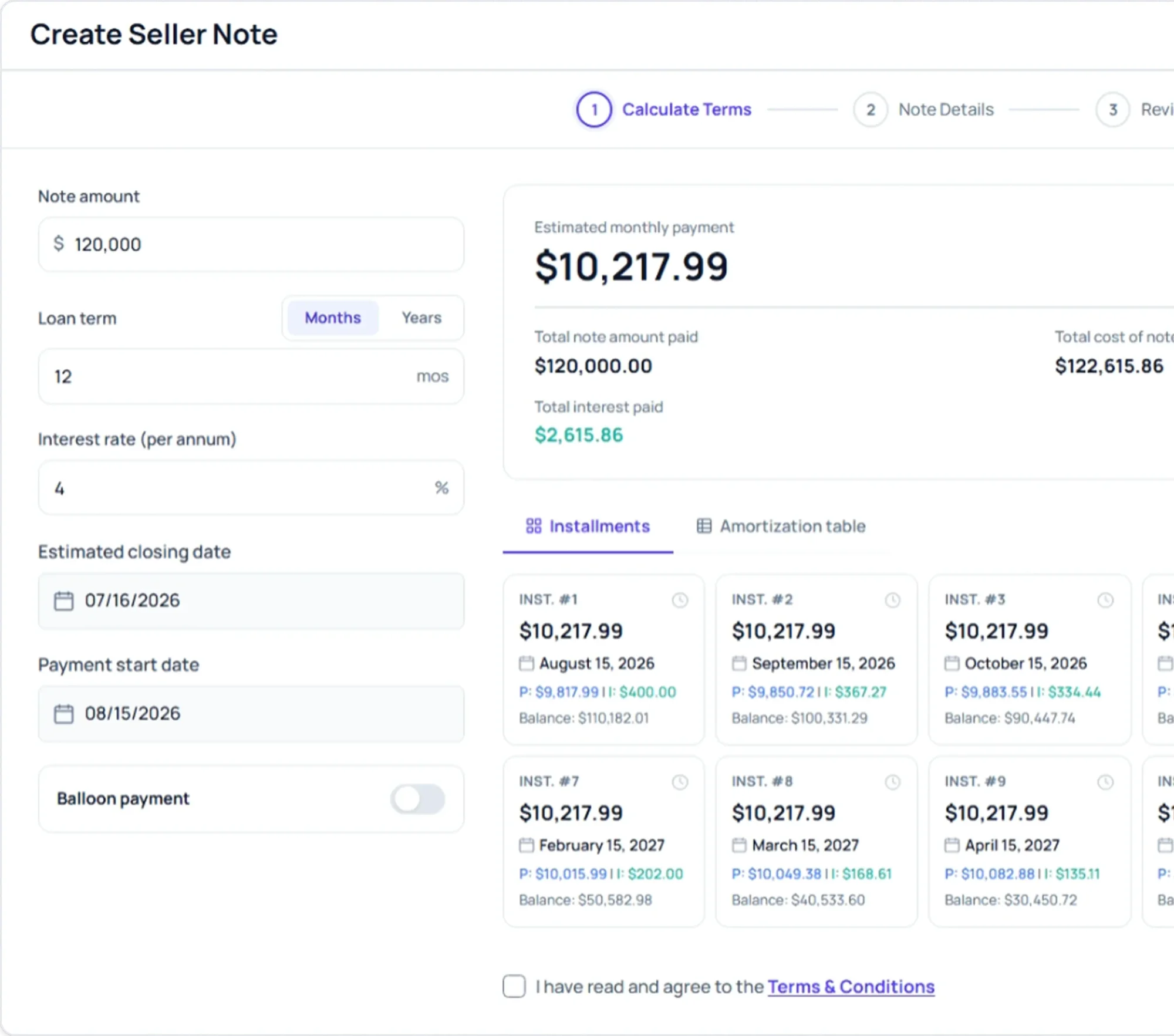Click step 2 circle in the progress stepper

pos(871,110)
